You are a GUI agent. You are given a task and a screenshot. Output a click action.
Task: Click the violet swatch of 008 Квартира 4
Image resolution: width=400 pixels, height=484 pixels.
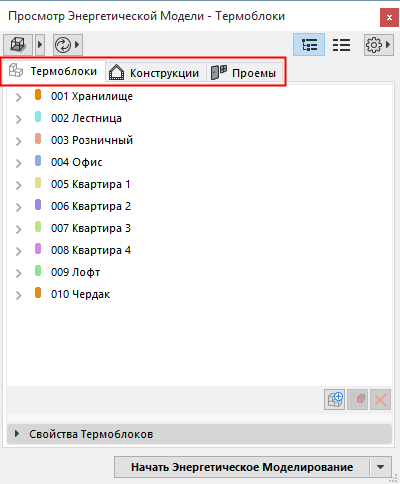[38, 249]
